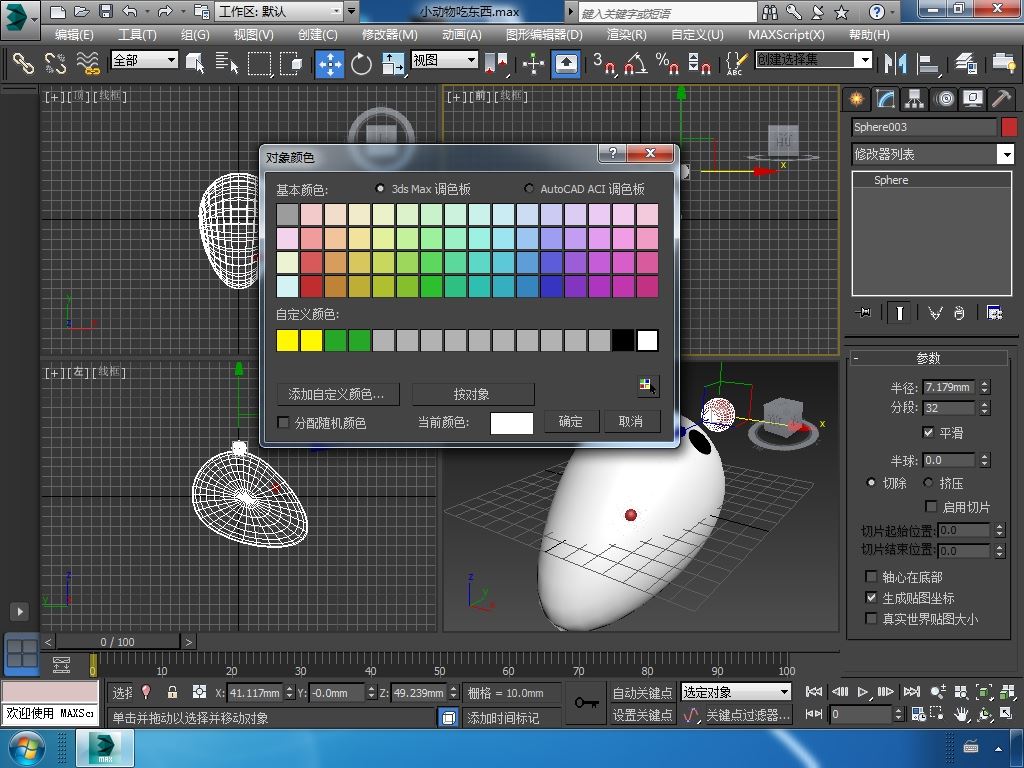Viewport: 1024px width, 768px height.
Task: Open the 动画(A) menu
Action: [462, 35]
